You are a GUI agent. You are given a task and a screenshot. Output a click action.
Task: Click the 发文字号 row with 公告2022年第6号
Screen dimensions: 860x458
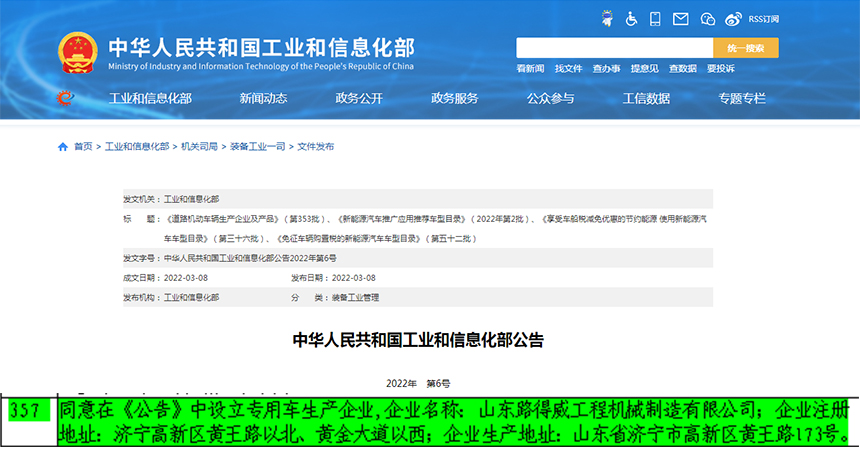tap(418, 258)
